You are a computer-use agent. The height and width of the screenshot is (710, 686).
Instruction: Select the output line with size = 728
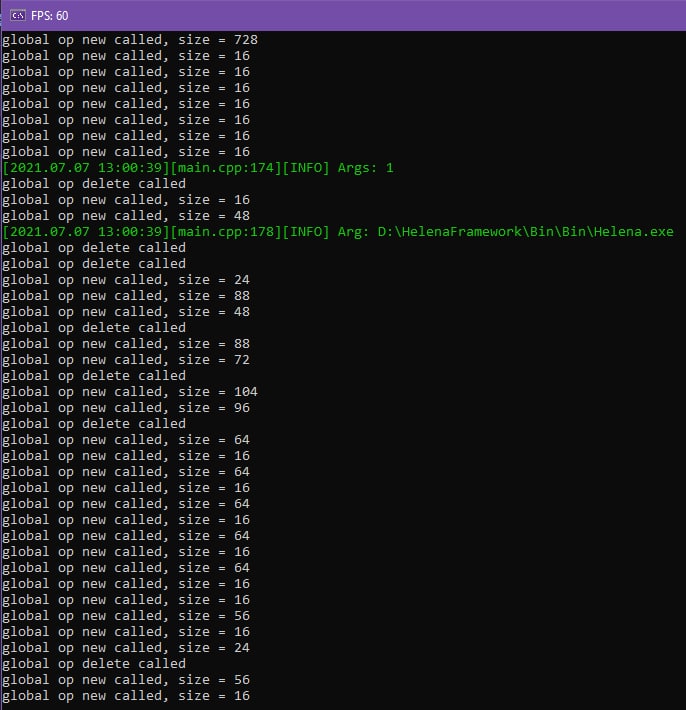click(130, 40)
